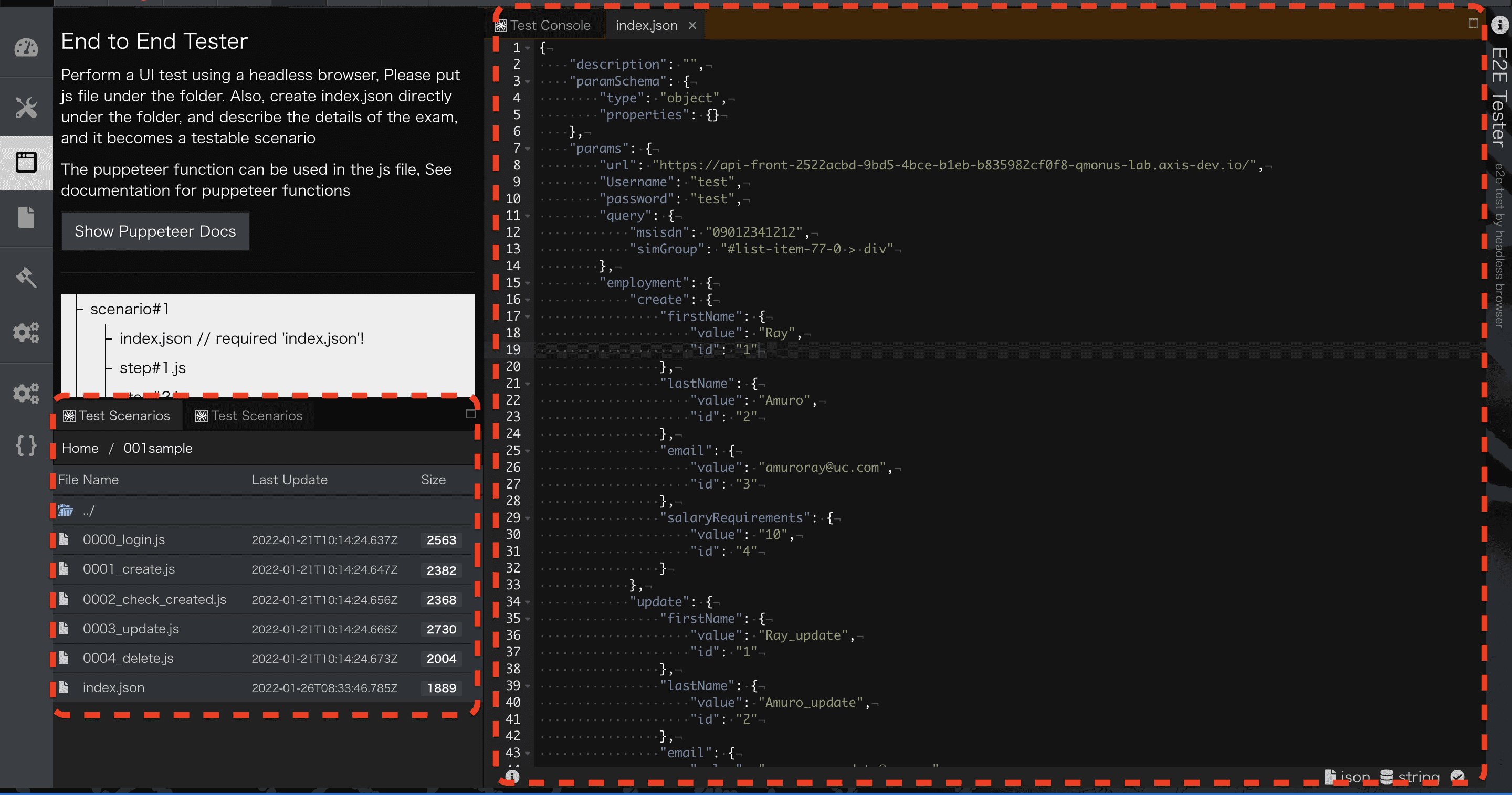Open the ../ parent directory entry
The height and width of the screenshot is (795, 1512).
[89, 511]
